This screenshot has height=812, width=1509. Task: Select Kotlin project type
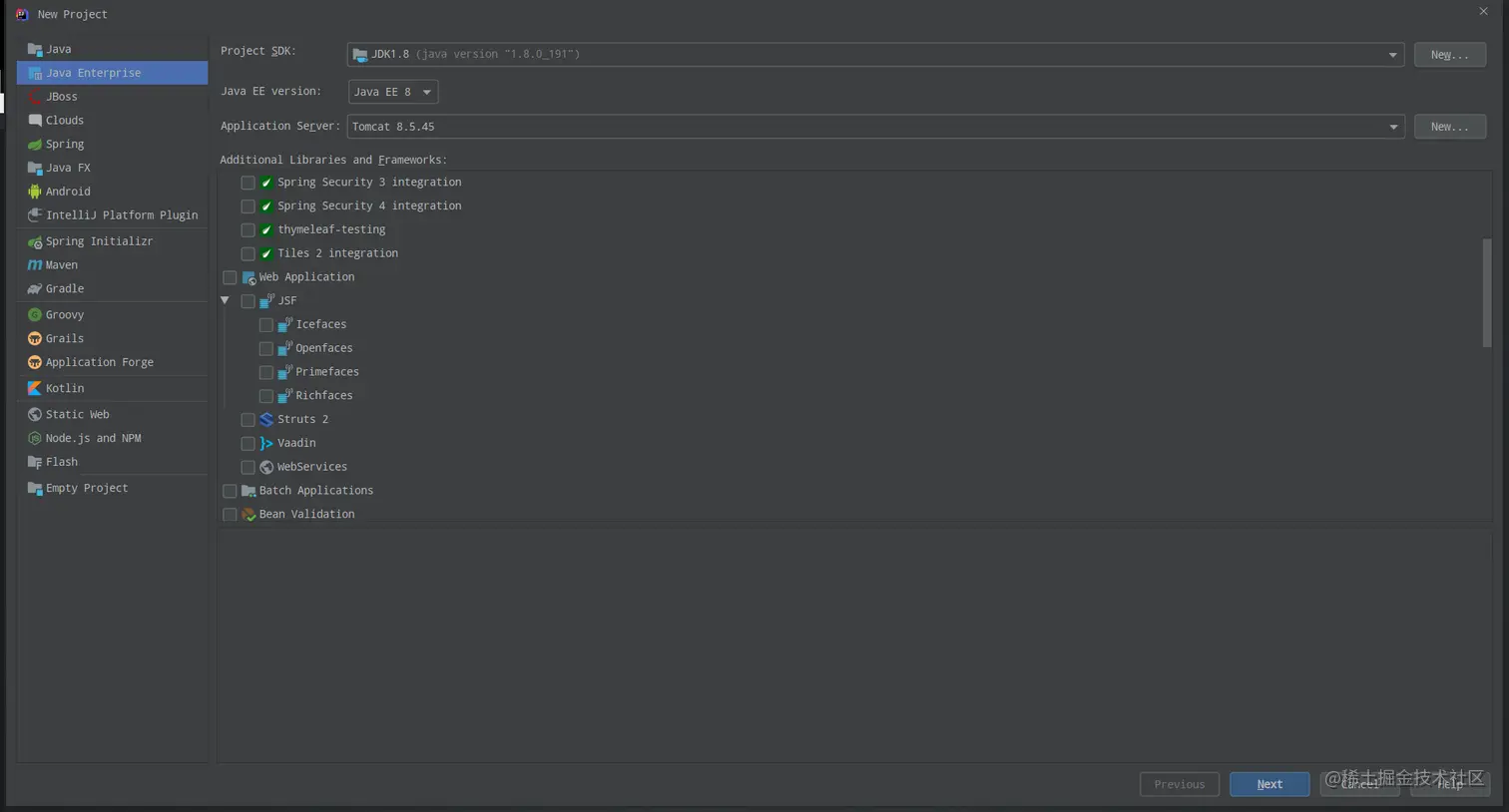click(113, 389)
